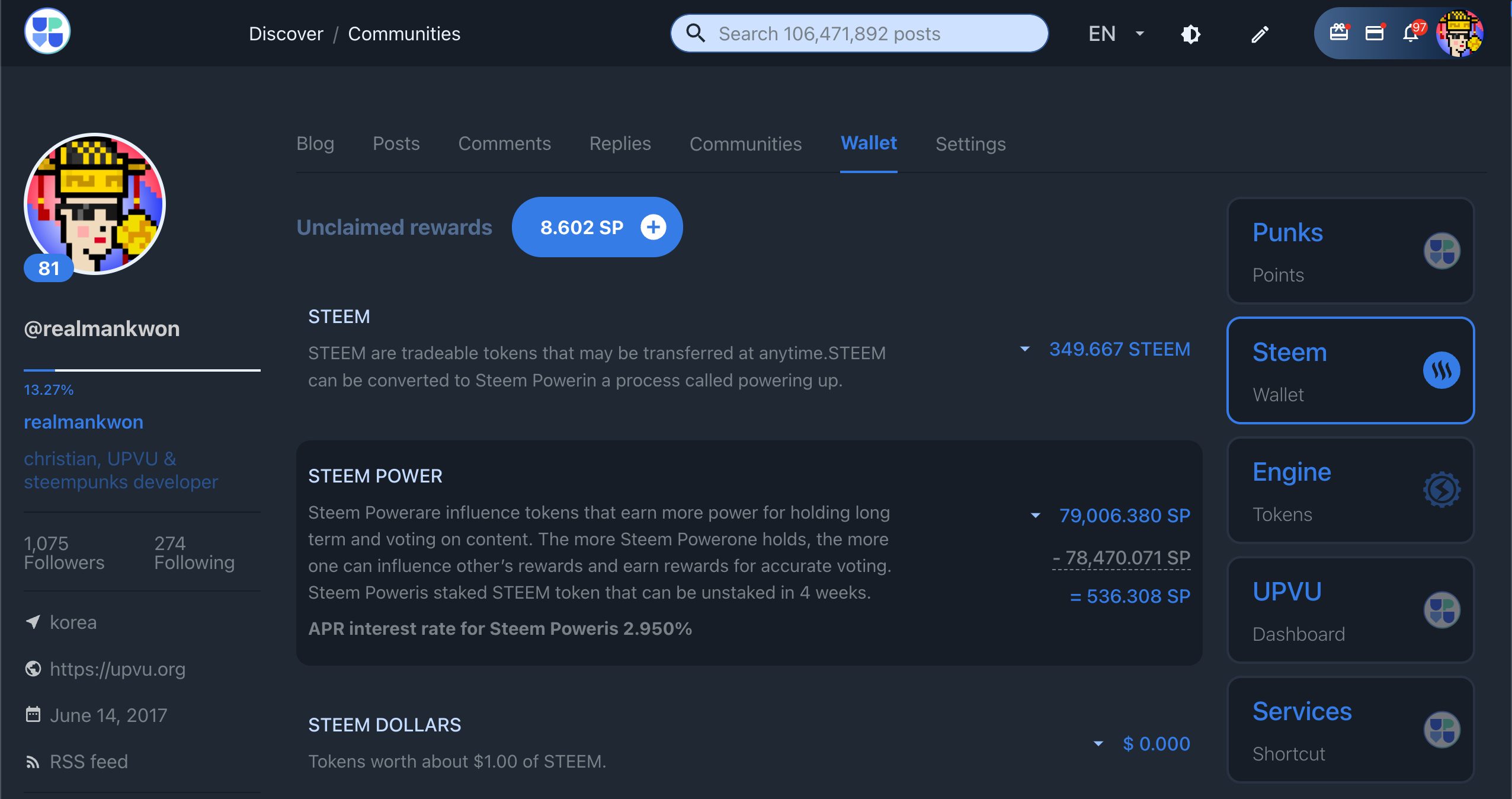Click the voting power 13.27% progress bar

coord(142,370)
